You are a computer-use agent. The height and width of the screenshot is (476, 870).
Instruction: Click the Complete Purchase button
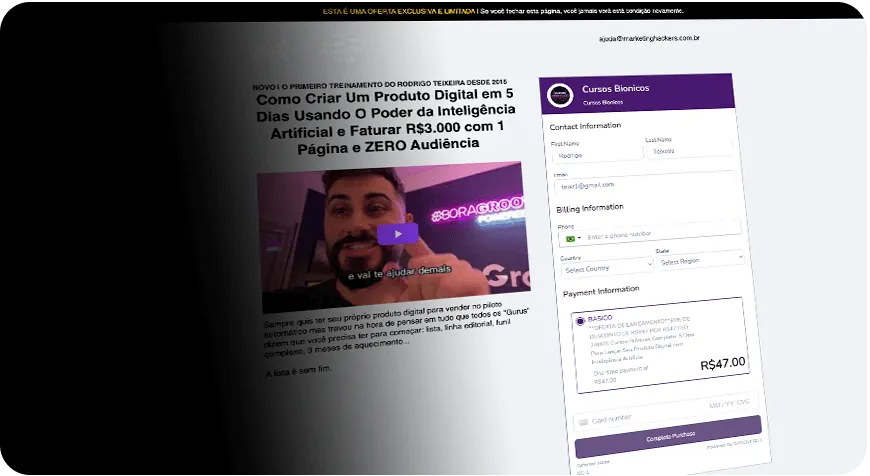point(669,437)
